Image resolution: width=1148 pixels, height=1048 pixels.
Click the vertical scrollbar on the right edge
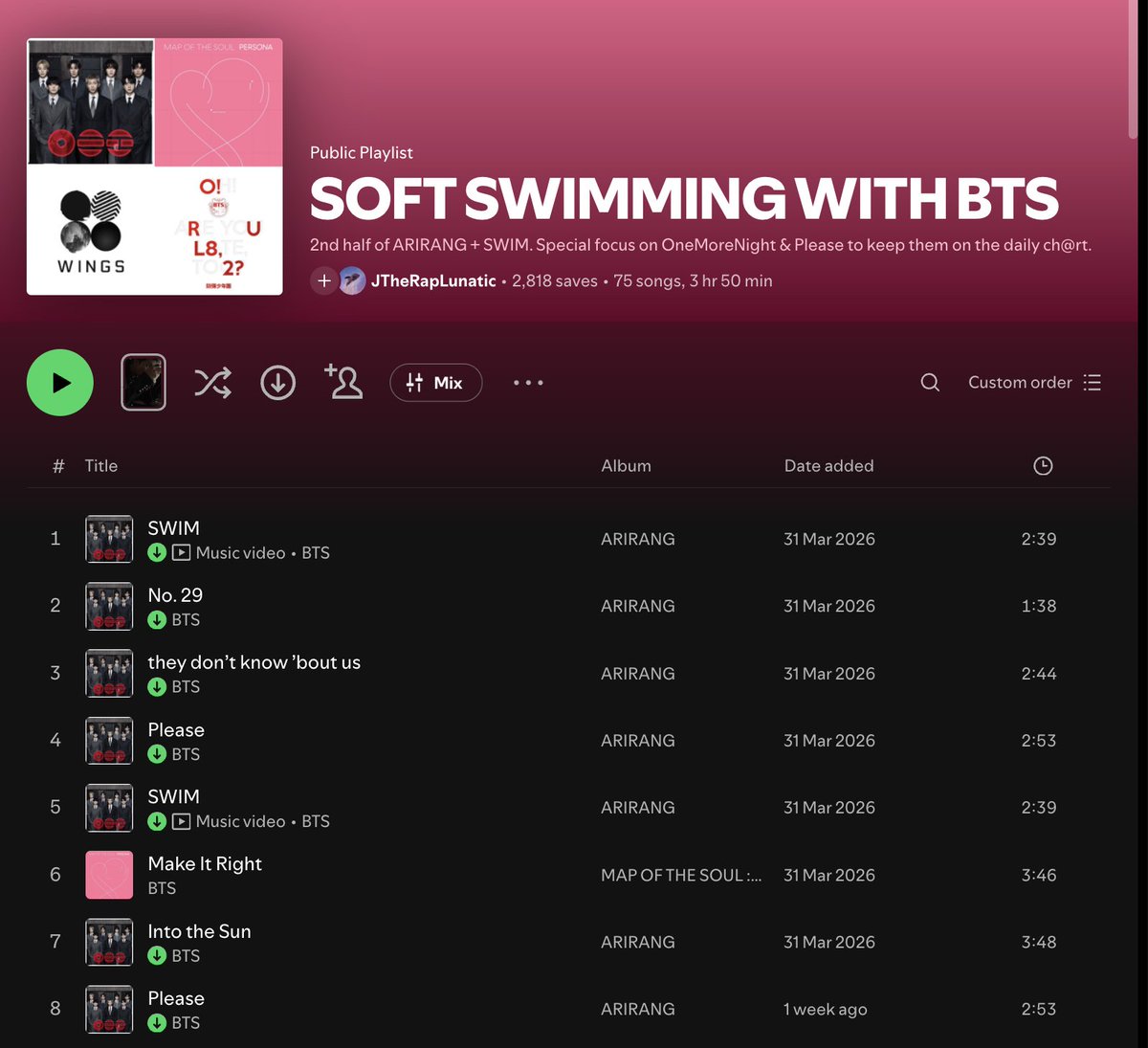point(1133,69)
